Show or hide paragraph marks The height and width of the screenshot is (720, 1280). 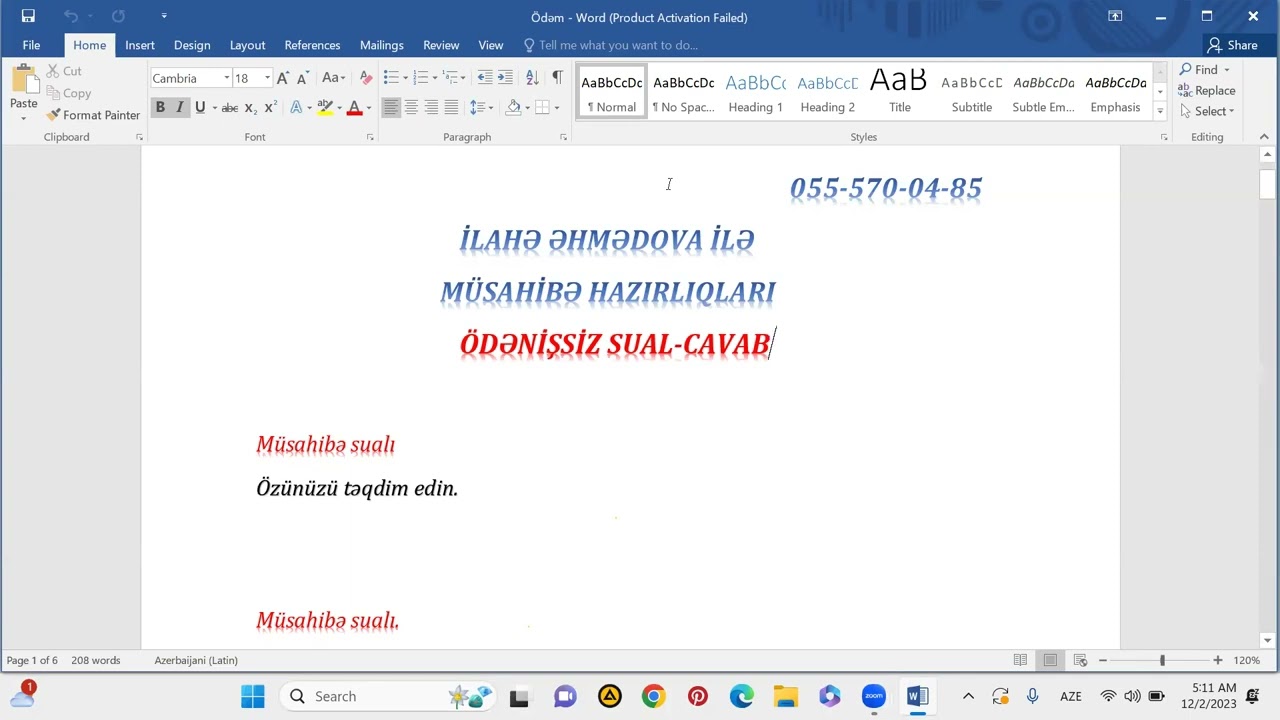tap(557, 78)
